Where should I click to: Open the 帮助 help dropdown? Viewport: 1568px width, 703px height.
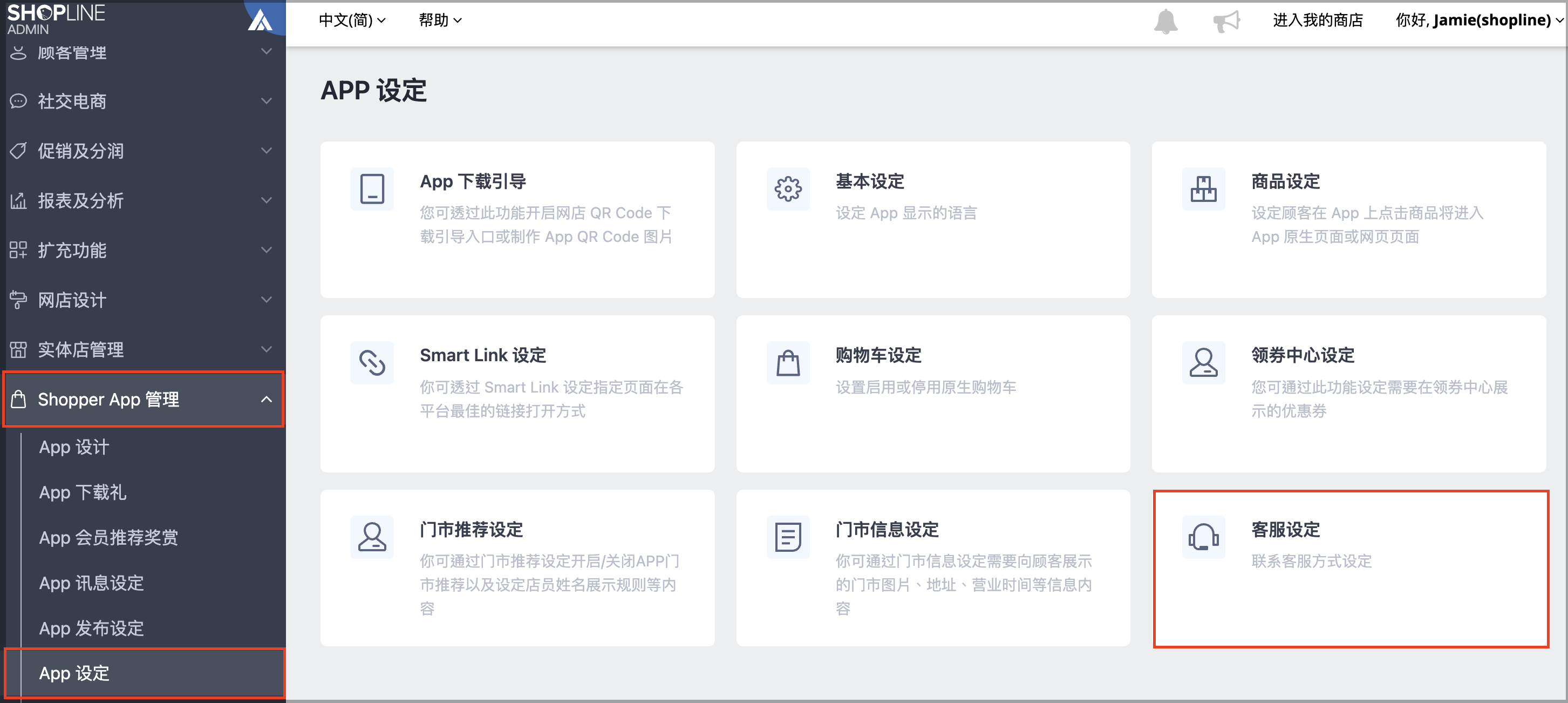click(x=440, y=20)
